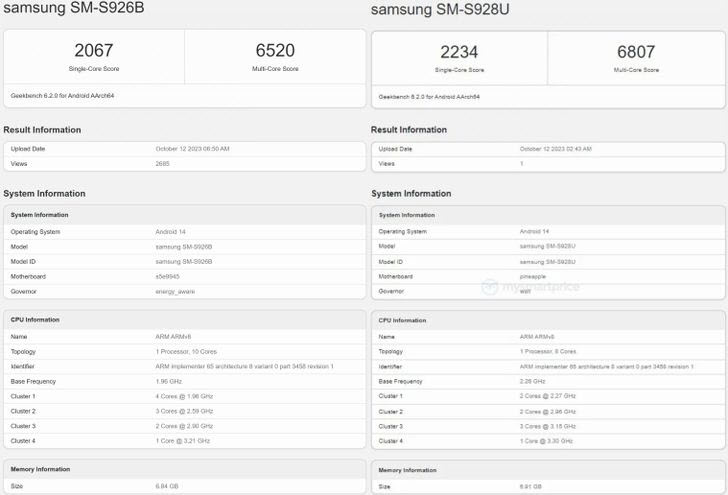
Task: Click Cluster 1 value '4 Cores @ 1.96 GHz'
Action: click(x=184, y=396)
